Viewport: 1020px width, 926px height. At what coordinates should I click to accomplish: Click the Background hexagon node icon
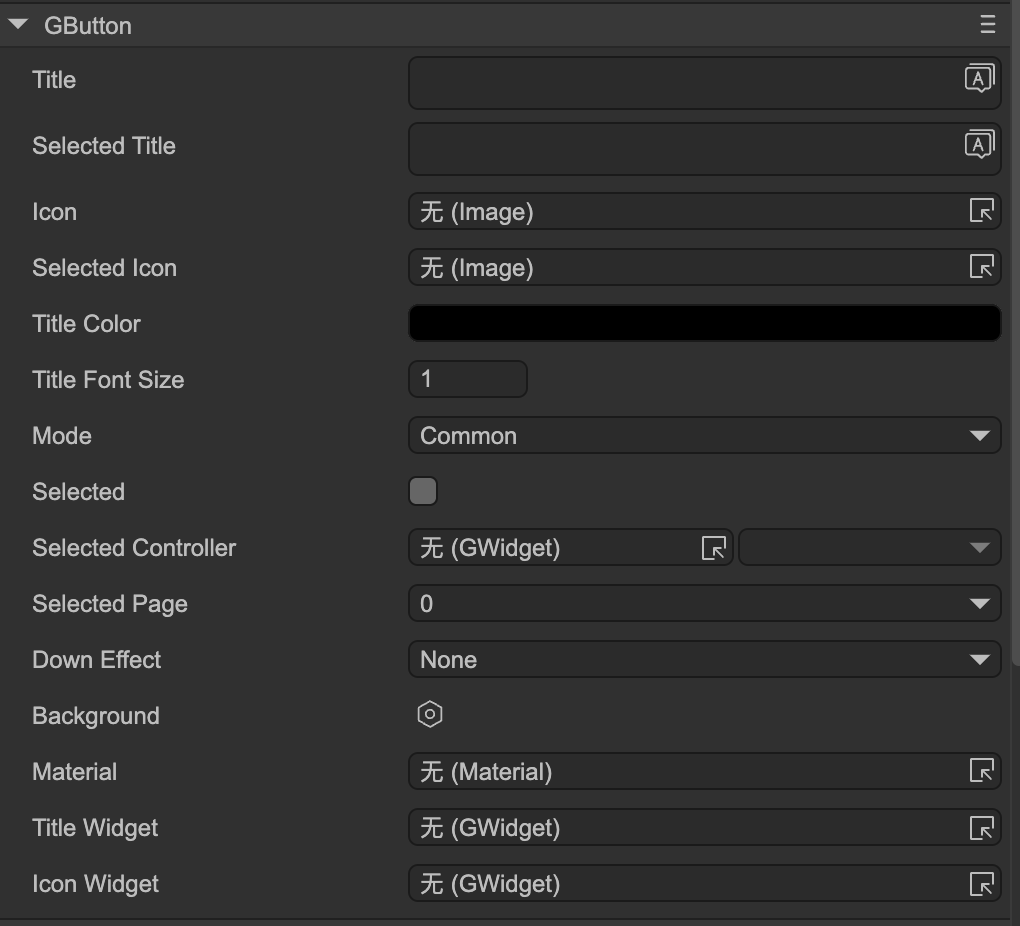pyautogui.click(x=430, y=715)
